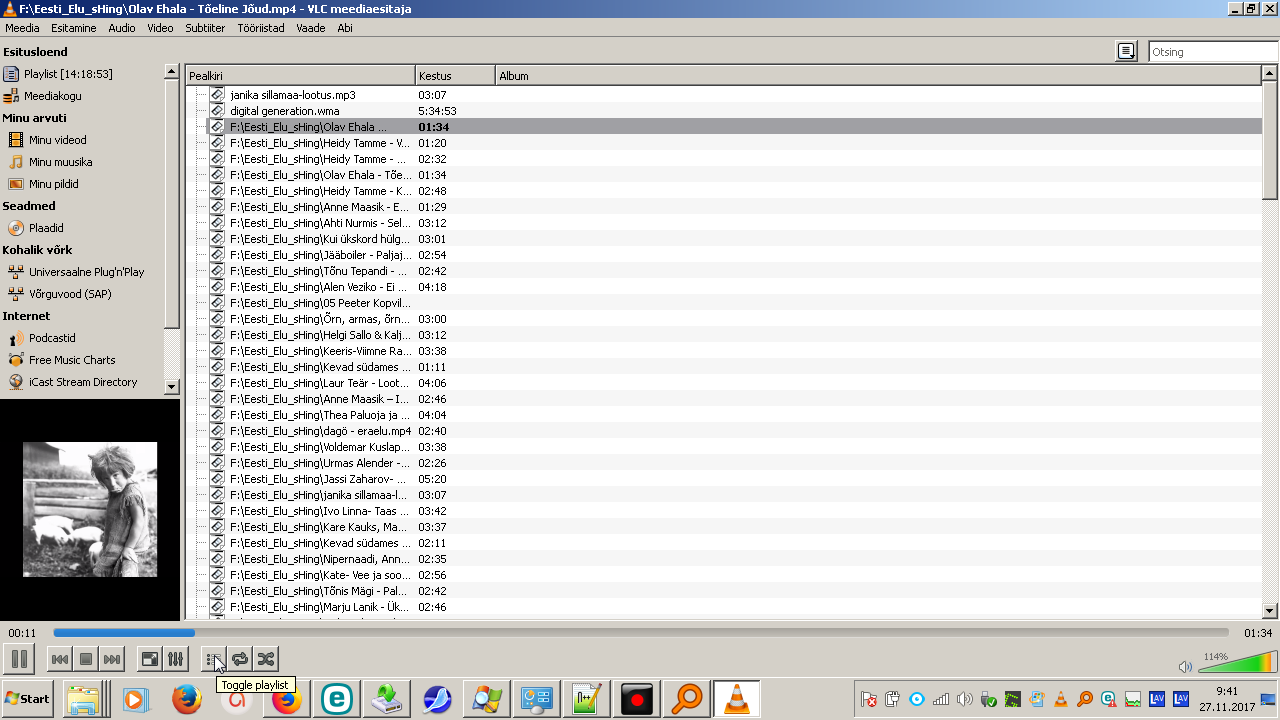Open the Subtiiter menu
This screenshot has height=720, width=1280.
pos(205,28)
